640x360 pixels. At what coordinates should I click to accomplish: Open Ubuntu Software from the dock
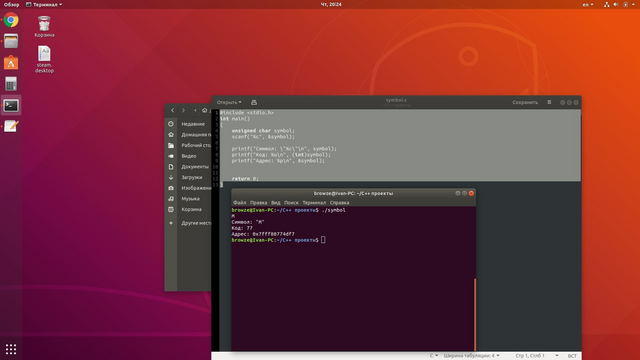(11, 62)
